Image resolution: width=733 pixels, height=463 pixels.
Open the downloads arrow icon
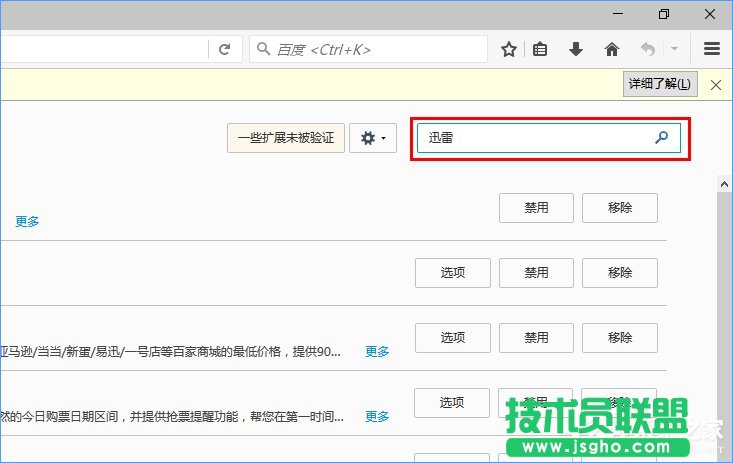coord(576,49)
